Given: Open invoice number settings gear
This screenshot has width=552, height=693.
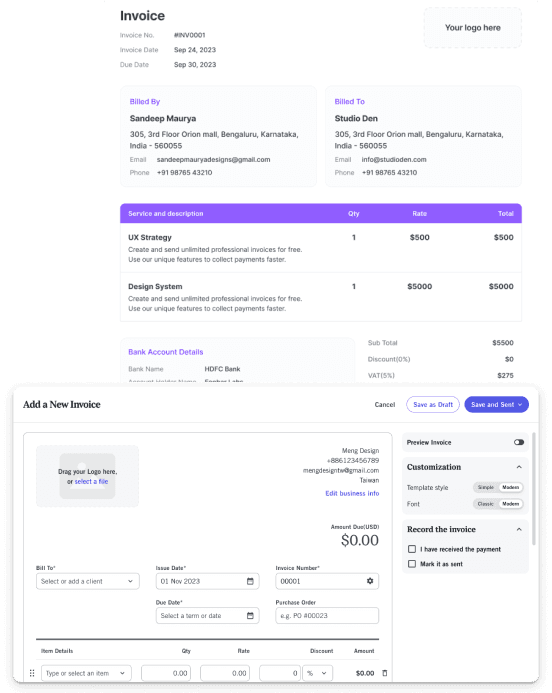Looking at the screenshot, I should pyautogui.click(x=370, y=581).
